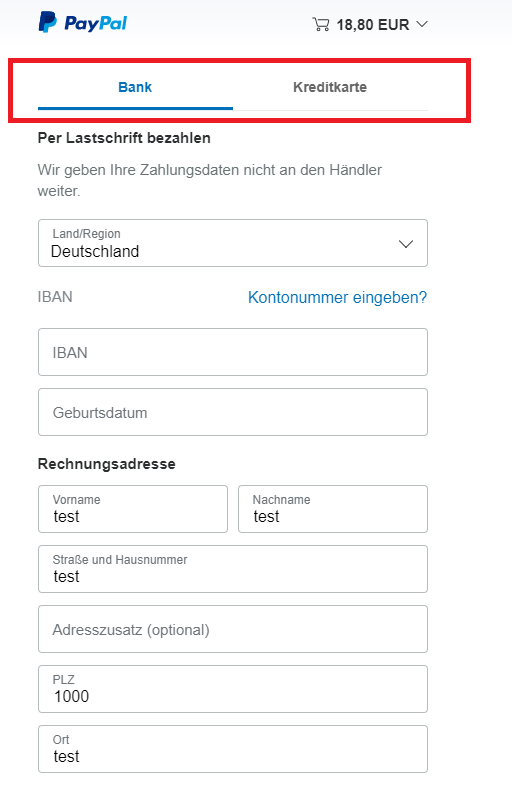Click the Land/Region dropdown arrow

[406, 244]
